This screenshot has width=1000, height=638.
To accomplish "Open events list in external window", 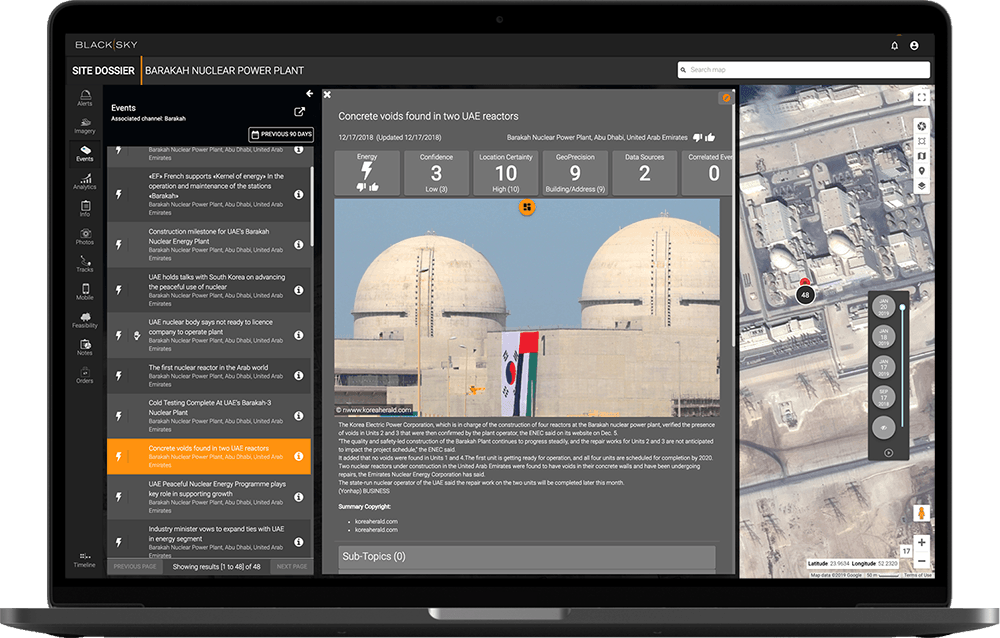I will click(x=299, y=112).
